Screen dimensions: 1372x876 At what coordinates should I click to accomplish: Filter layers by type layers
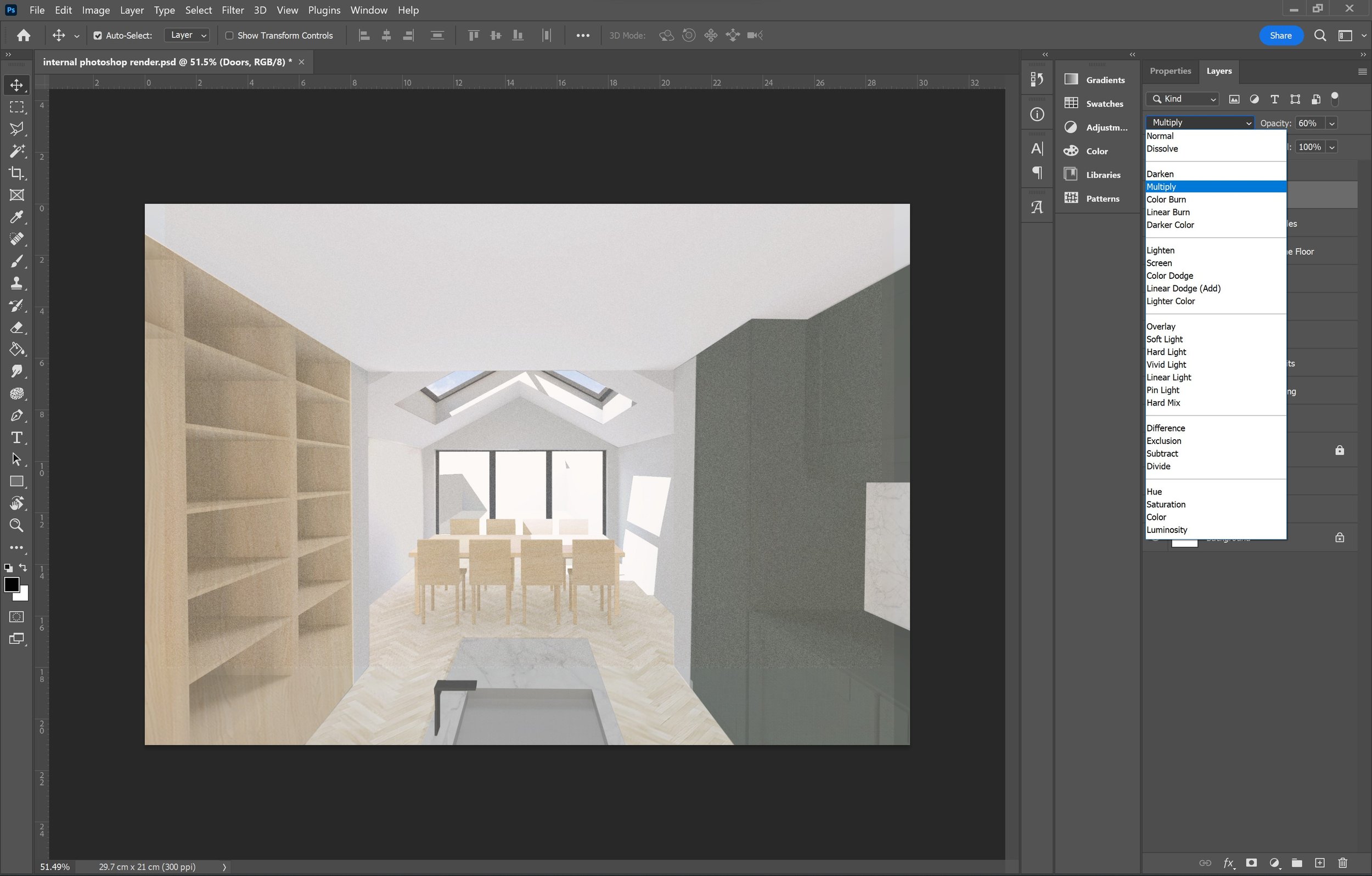1274,99
